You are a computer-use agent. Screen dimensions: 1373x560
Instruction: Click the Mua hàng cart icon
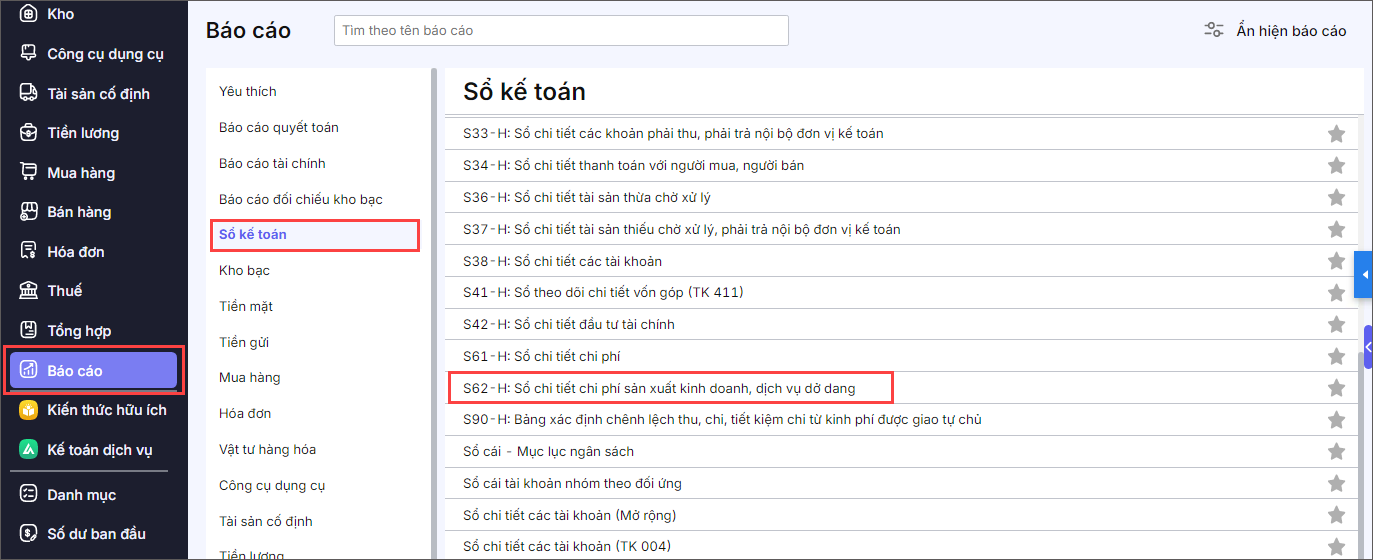pos(29,173)
